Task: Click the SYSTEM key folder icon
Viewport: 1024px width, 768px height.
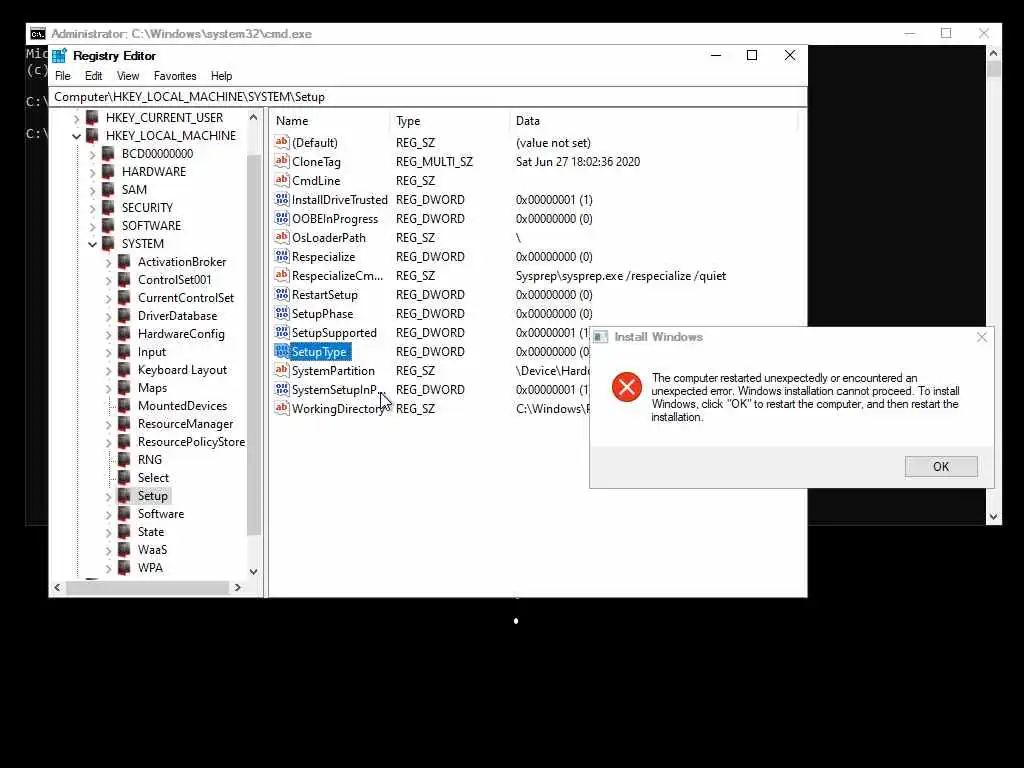Action: (108, 244)
